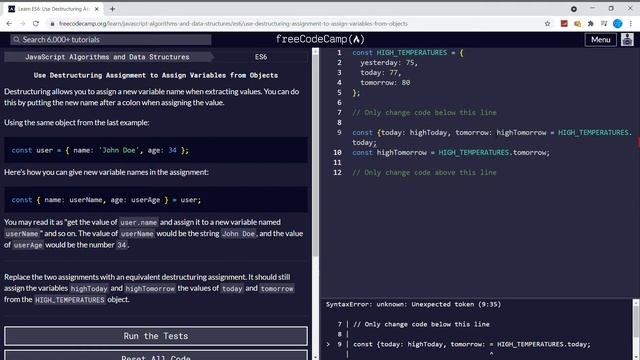Focus the Search 6,000+ tutorials field

click(111, 40)
